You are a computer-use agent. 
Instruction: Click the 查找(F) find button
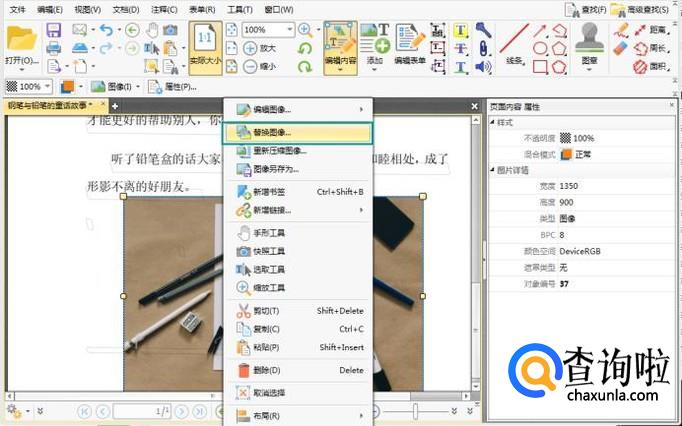[x=585, y=9]
